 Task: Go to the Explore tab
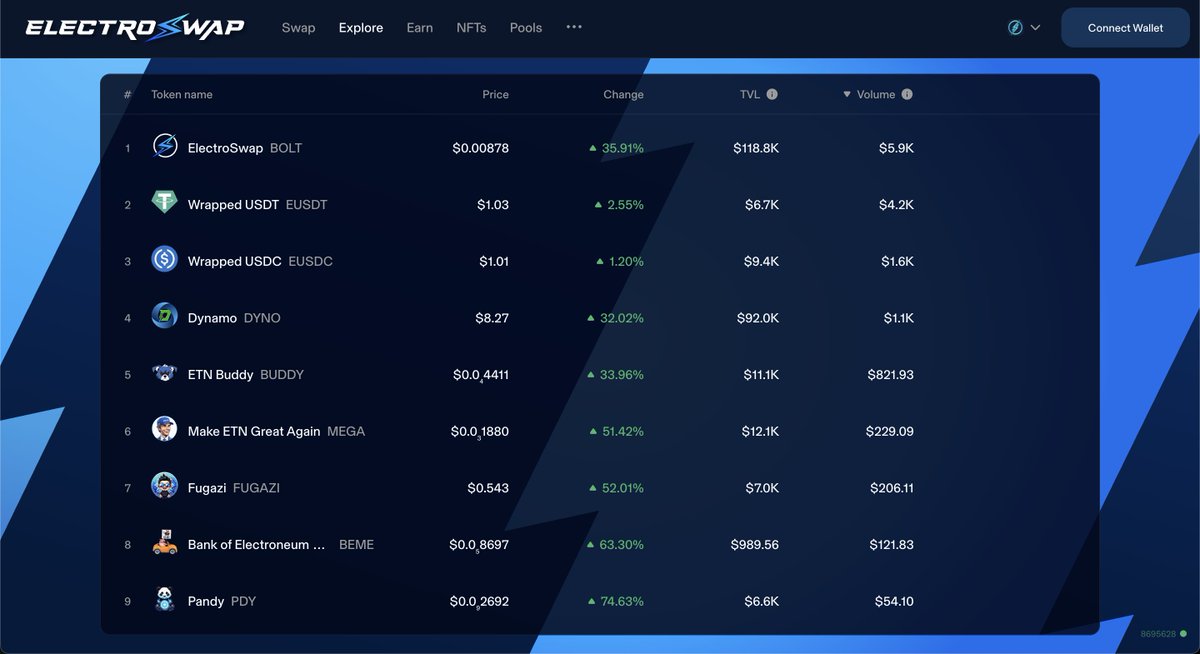pos(361,28)
